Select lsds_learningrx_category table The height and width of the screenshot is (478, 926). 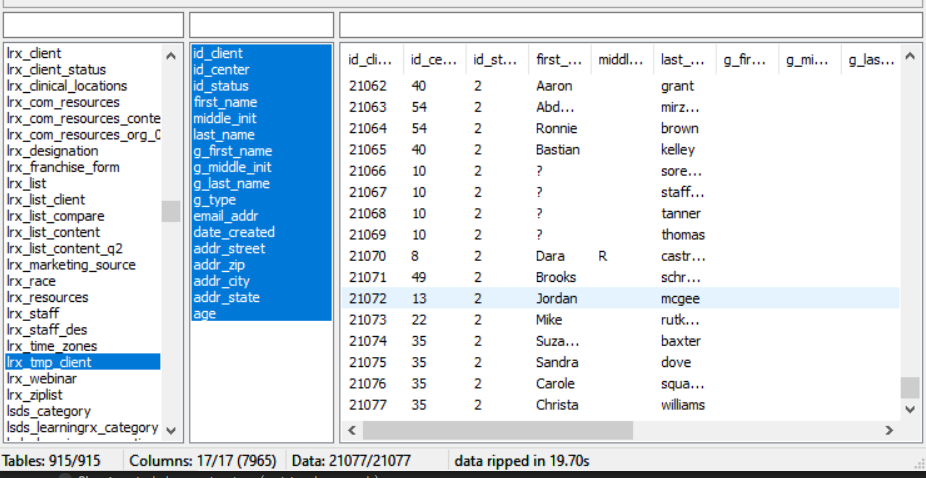(82, 427)
